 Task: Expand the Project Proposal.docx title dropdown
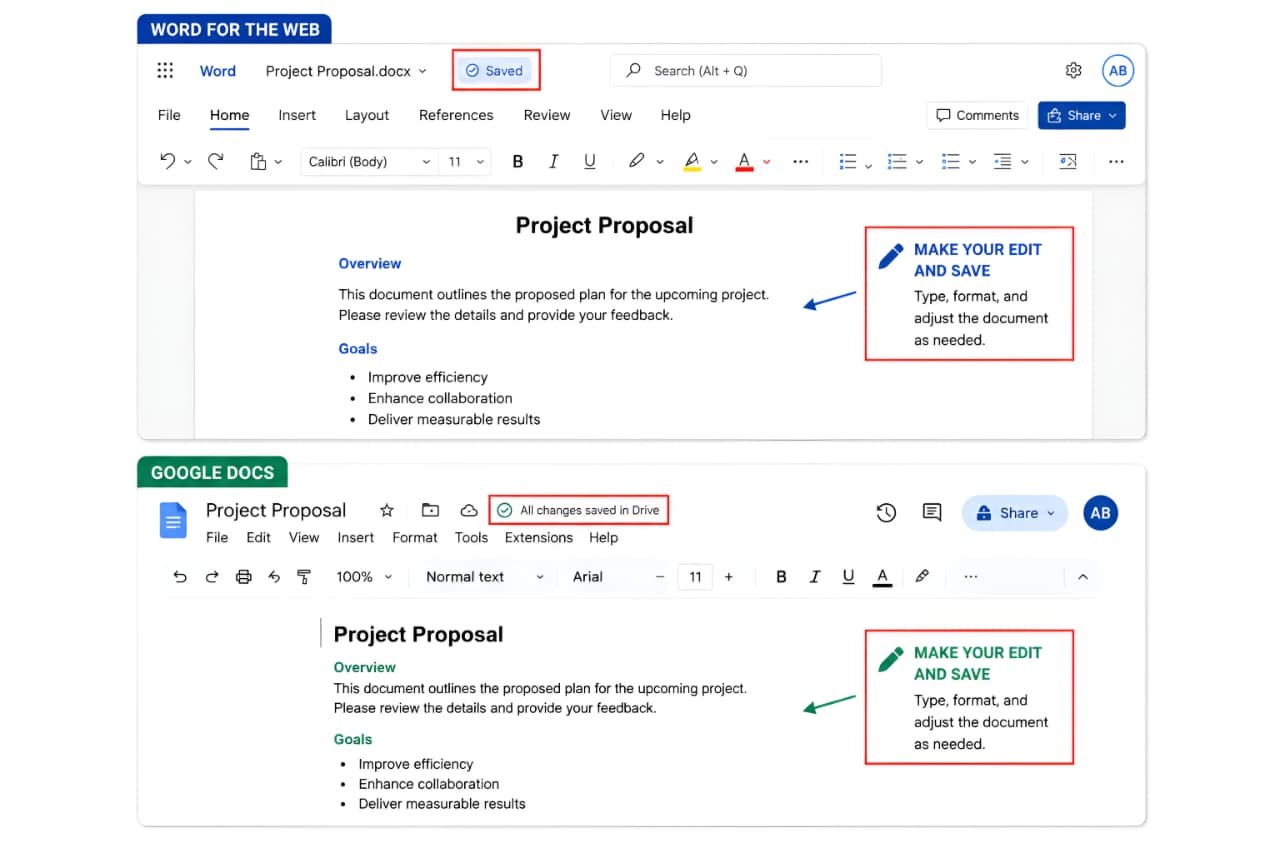tap(422, 71)
